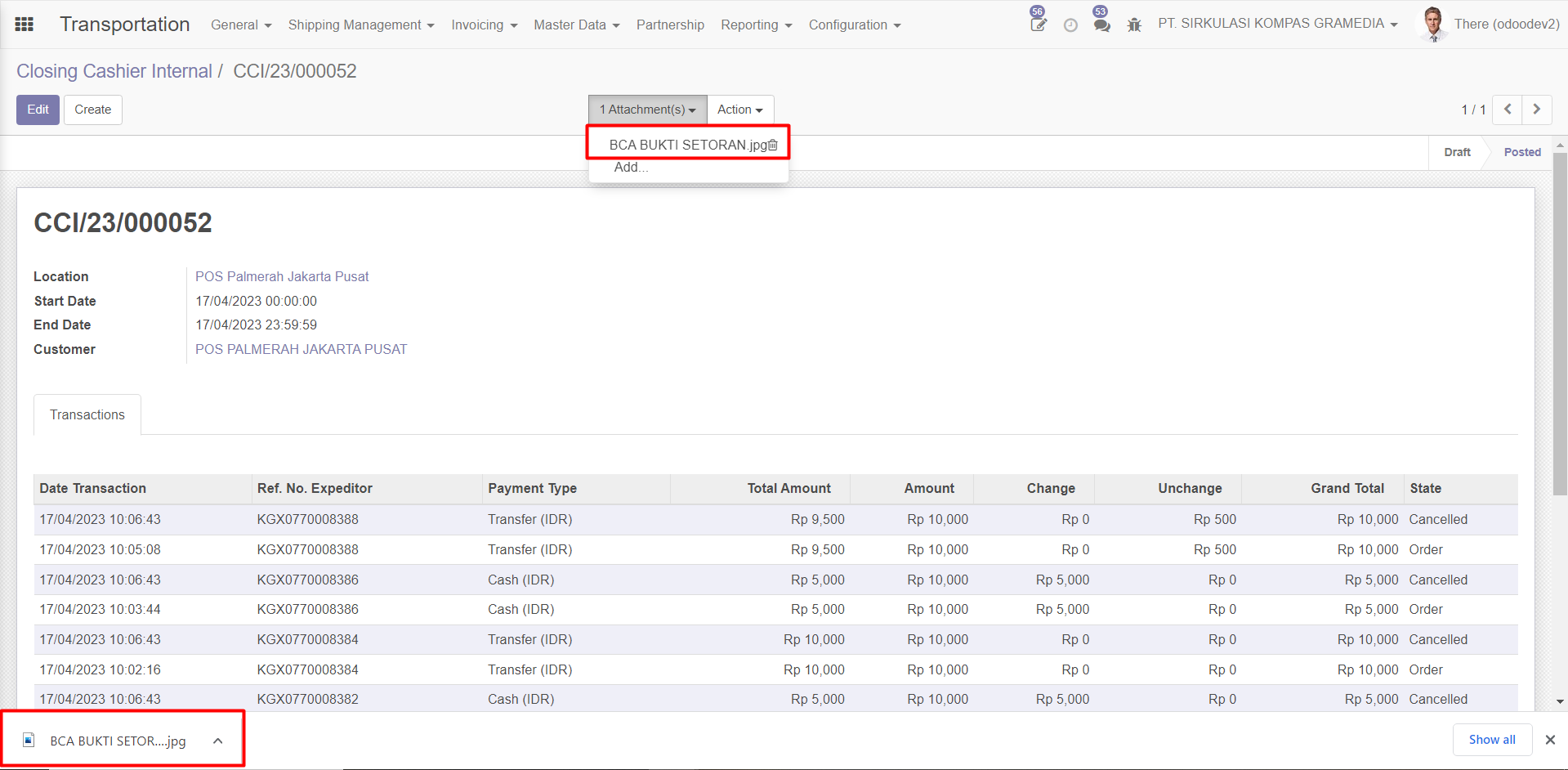This screenshot has width=1568, height=770.
Task: Open user menu There (odoodev2)
Action: coord(1506,24)
